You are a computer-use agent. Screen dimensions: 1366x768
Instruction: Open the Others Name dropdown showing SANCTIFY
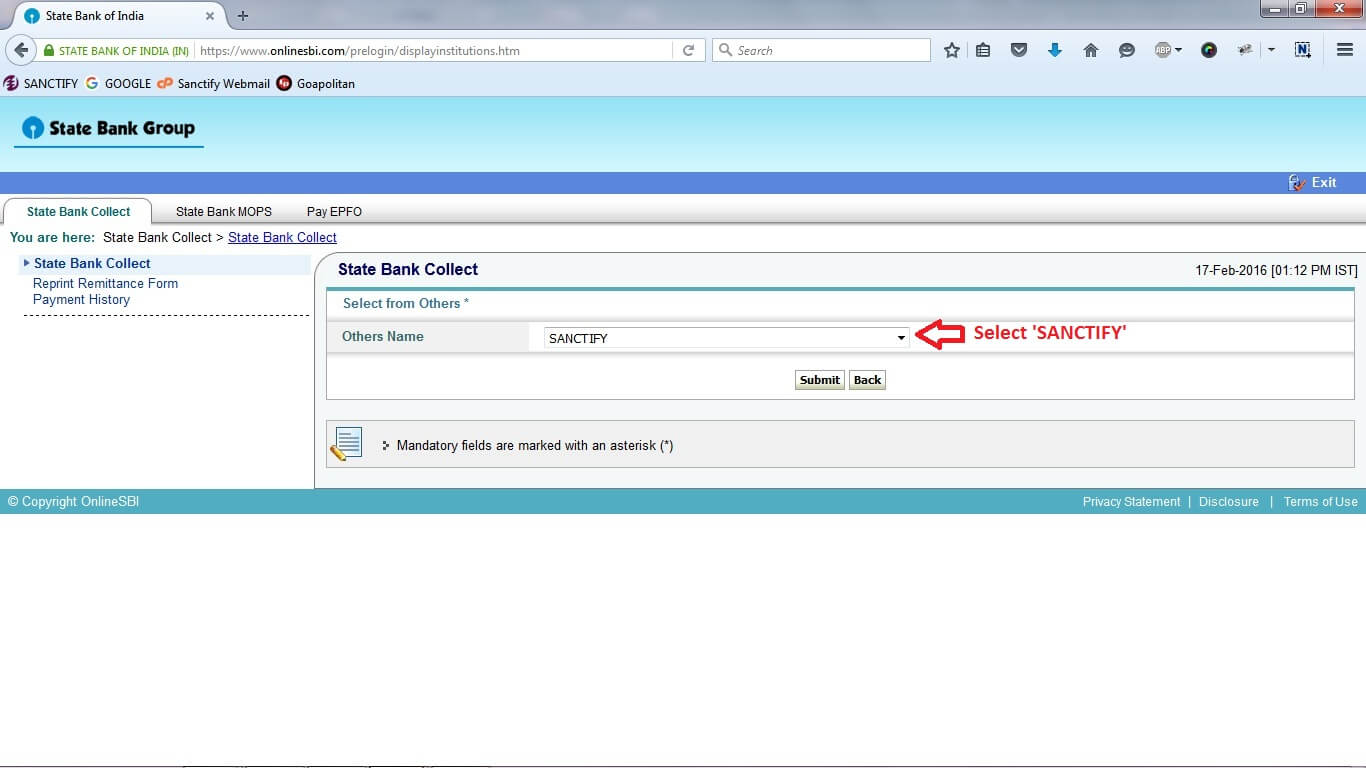tap(726, 338)
